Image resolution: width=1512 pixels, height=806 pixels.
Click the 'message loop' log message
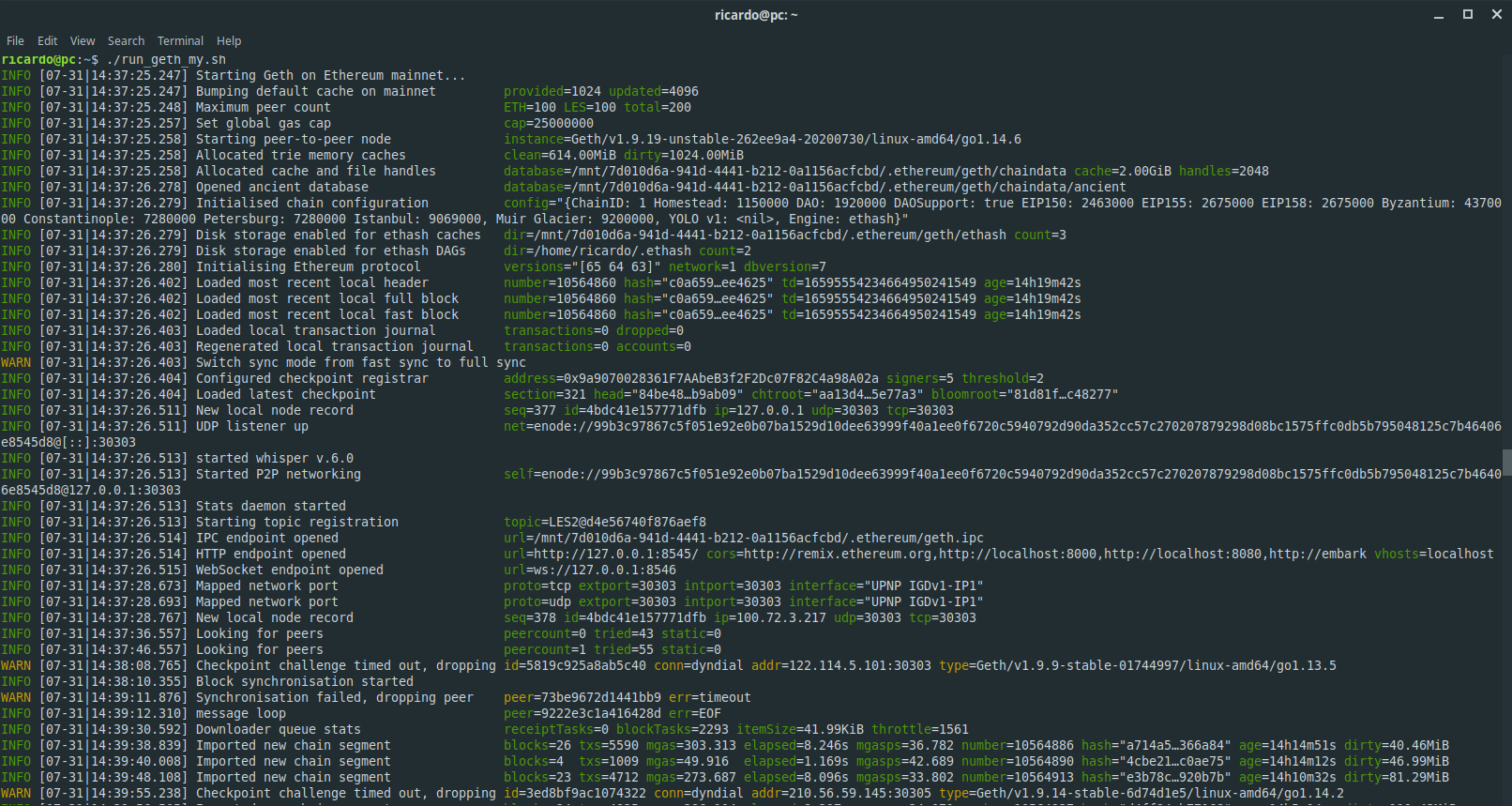click(x=241, y=713)
